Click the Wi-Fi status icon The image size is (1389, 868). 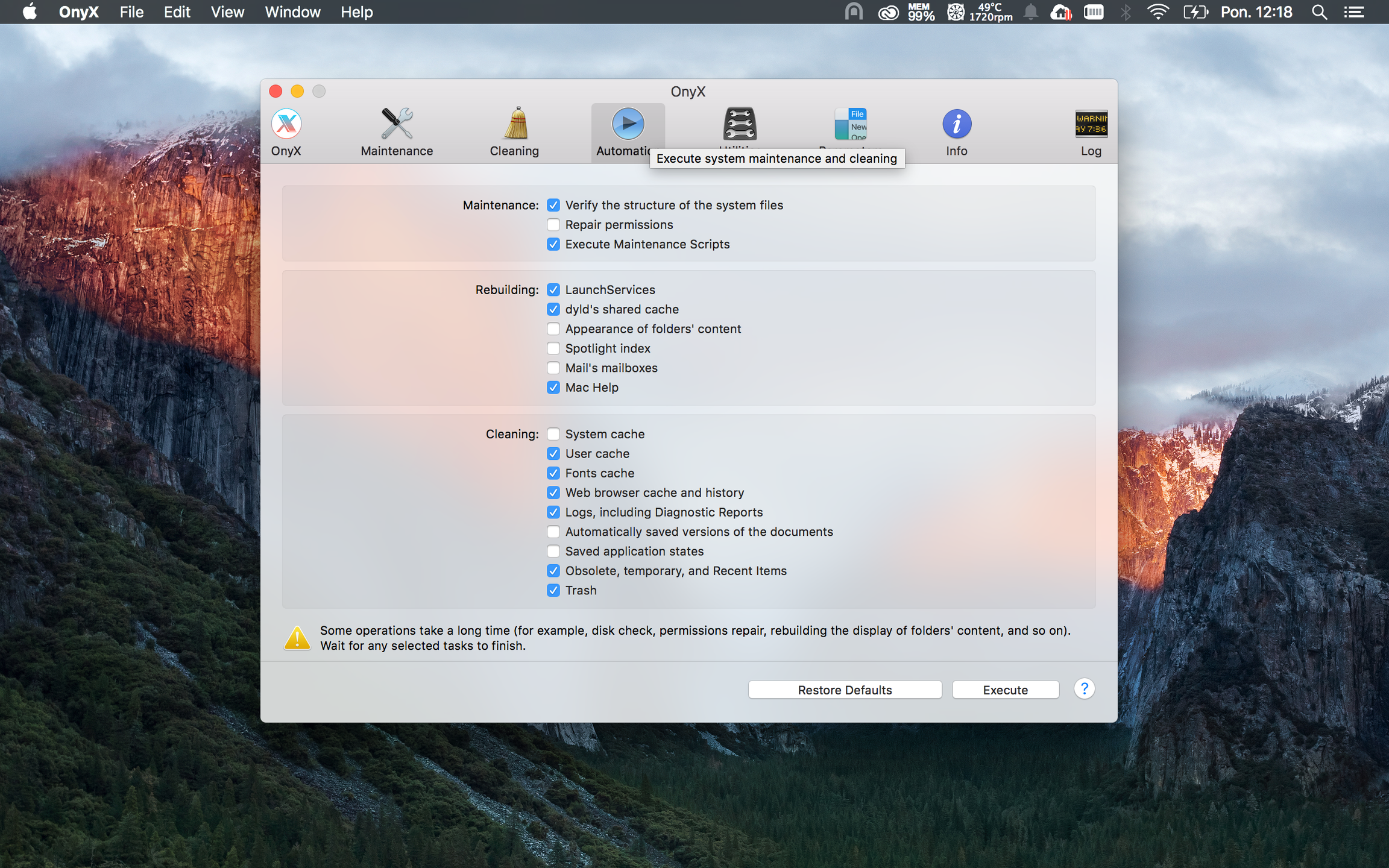tap(1157, 12)
